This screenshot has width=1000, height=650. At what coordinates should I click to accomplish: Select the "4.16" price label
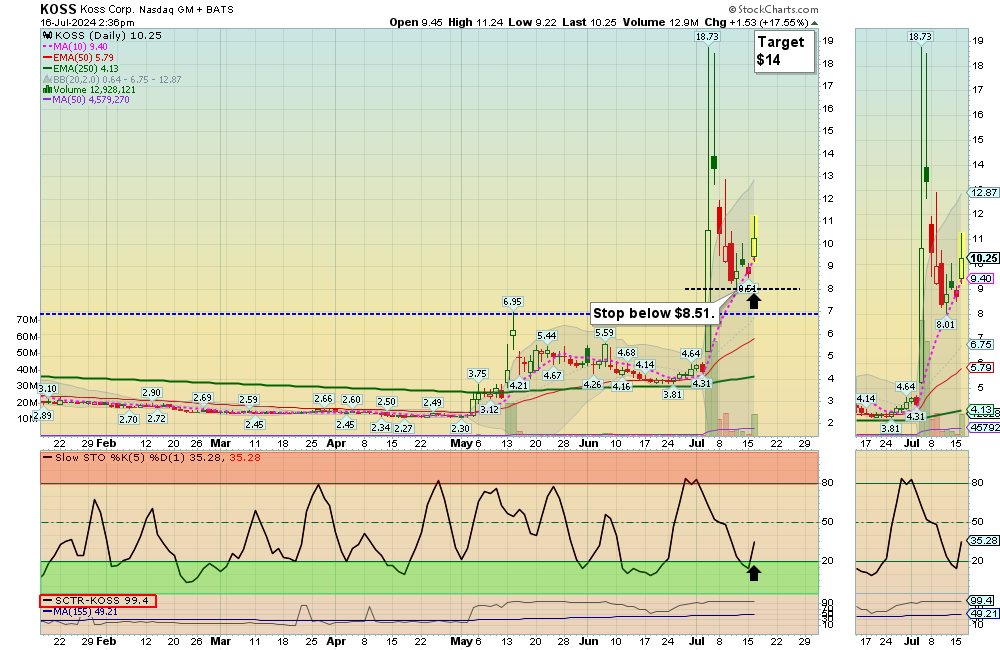(x=621, y=386)
